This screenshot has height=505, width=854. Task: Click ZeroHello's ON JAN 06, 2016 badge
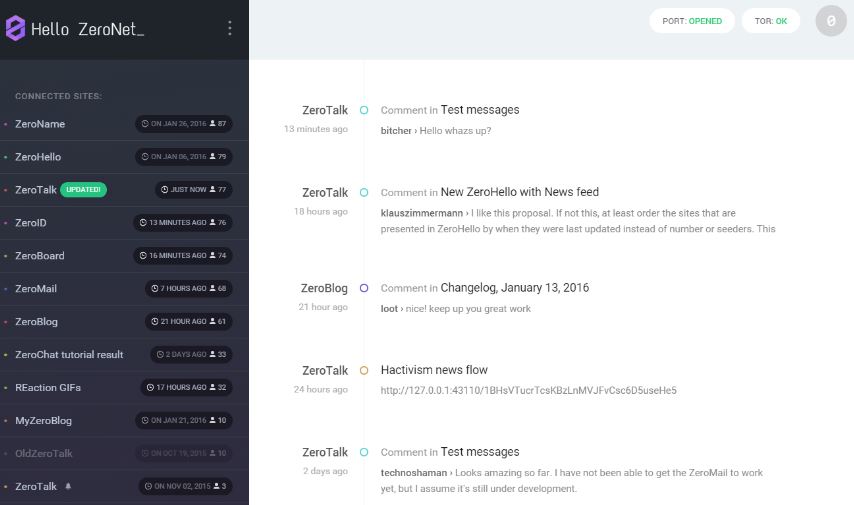pyautogui.click(x=184, y=157)
